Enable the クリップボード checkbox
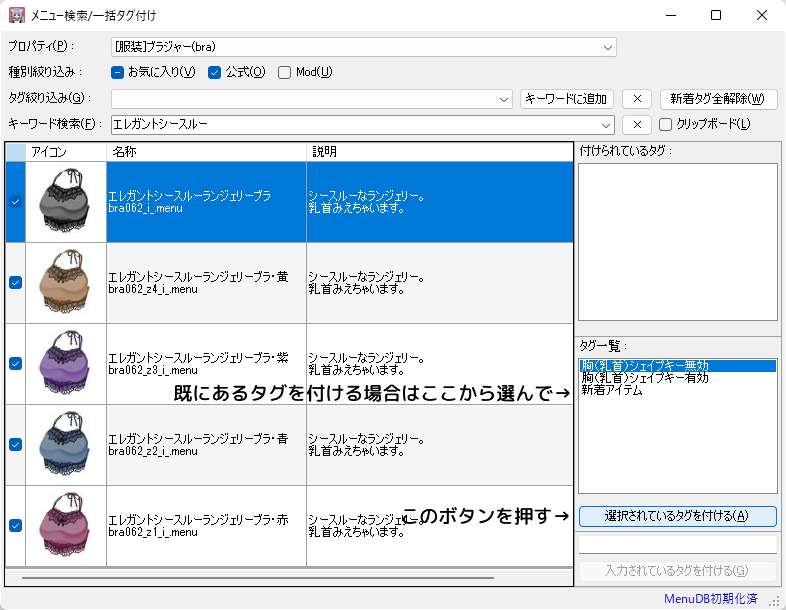786x610 pixels. click(x=666, y=125)
